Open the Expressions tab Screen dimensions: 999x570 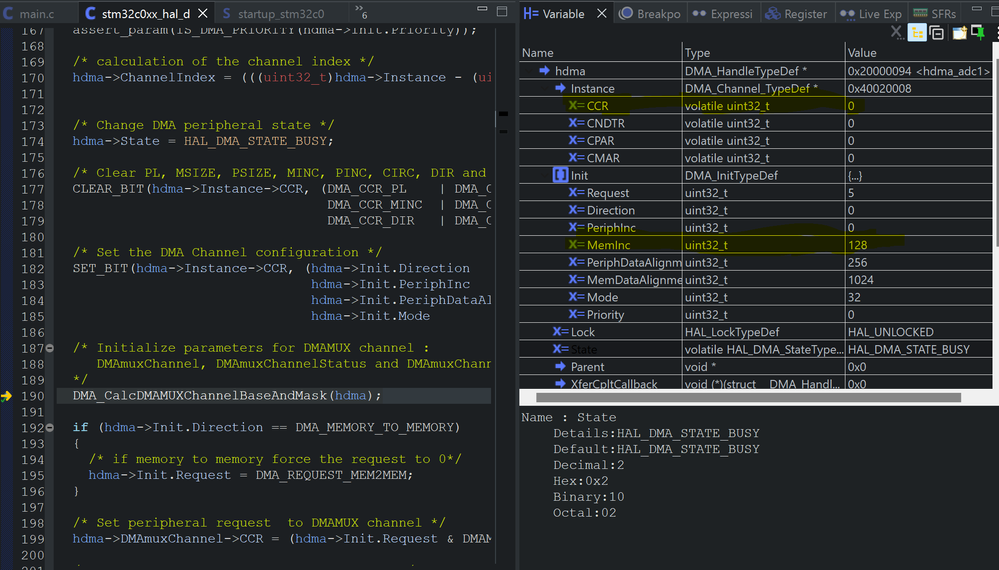722,13
